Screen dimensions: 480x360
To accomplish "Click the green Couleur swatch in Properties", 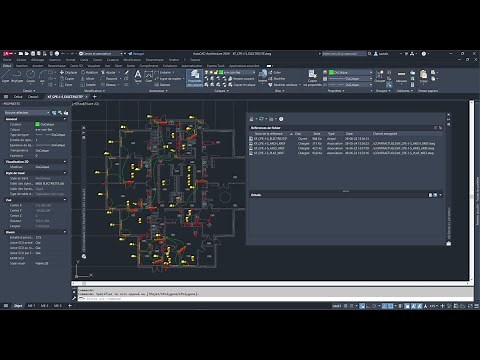I will tap(38, 124).
